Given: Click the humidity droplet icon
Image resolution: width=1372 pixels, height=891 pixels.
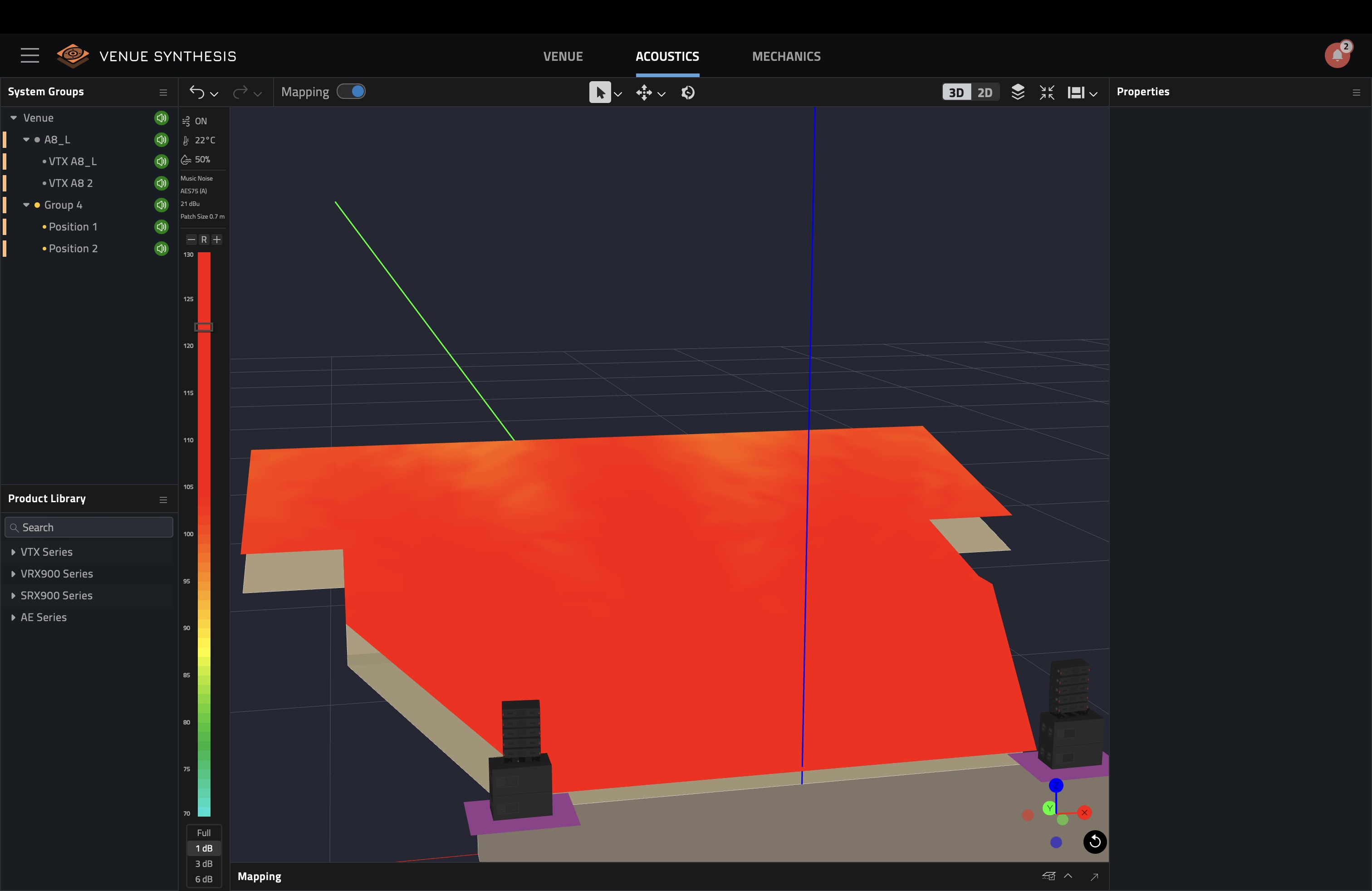Looking at the screenshot, I should 186,160.
